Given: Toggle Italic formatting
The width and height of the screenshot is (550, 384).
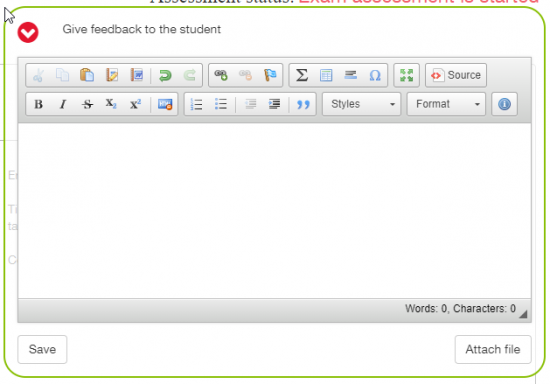Looking at the screenshot, I should coord(63,104).
